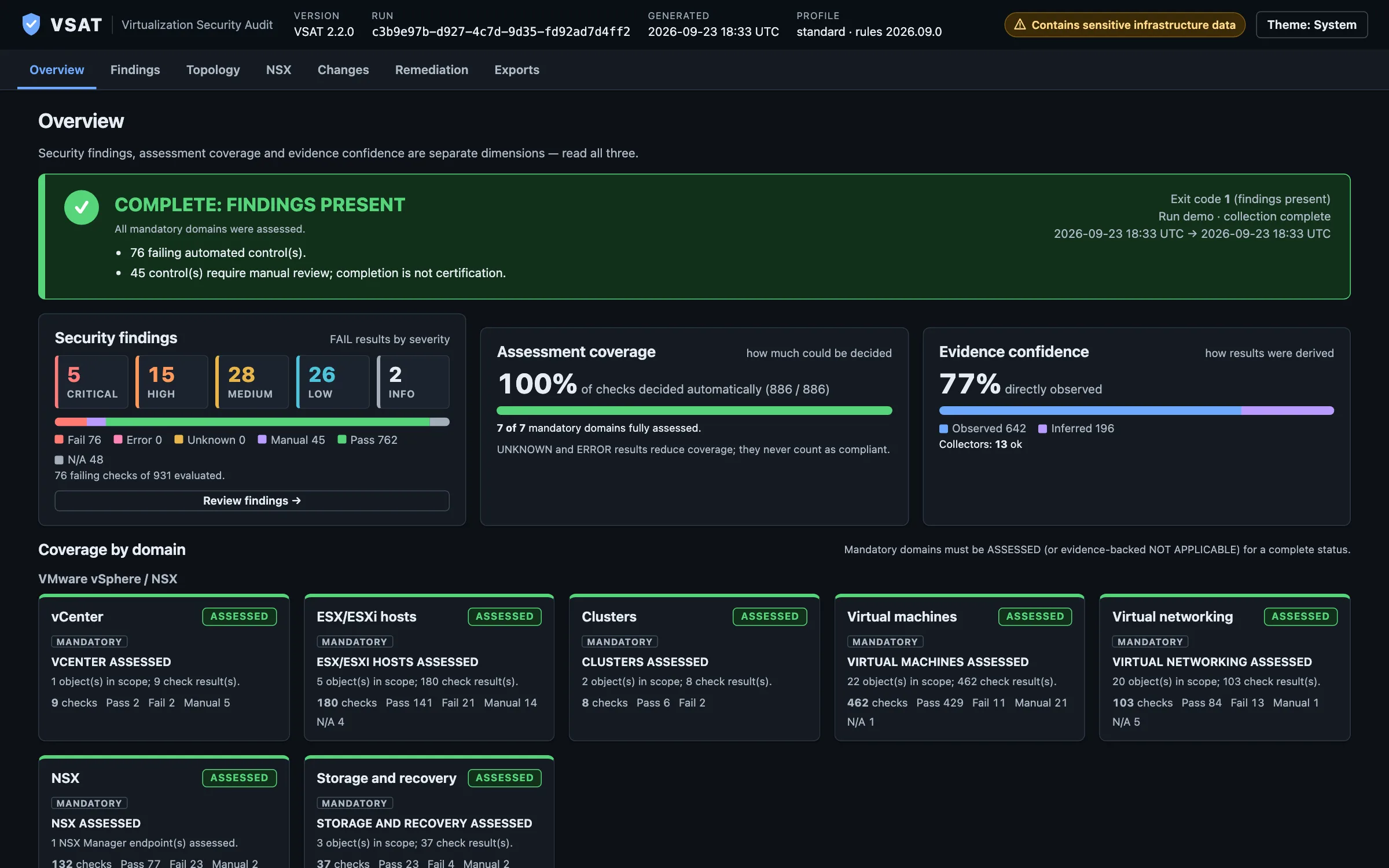The height and width of the screenshot is (868, 1389).
Task: Select the 5 Critical severity tile
Action: point(91,382)
